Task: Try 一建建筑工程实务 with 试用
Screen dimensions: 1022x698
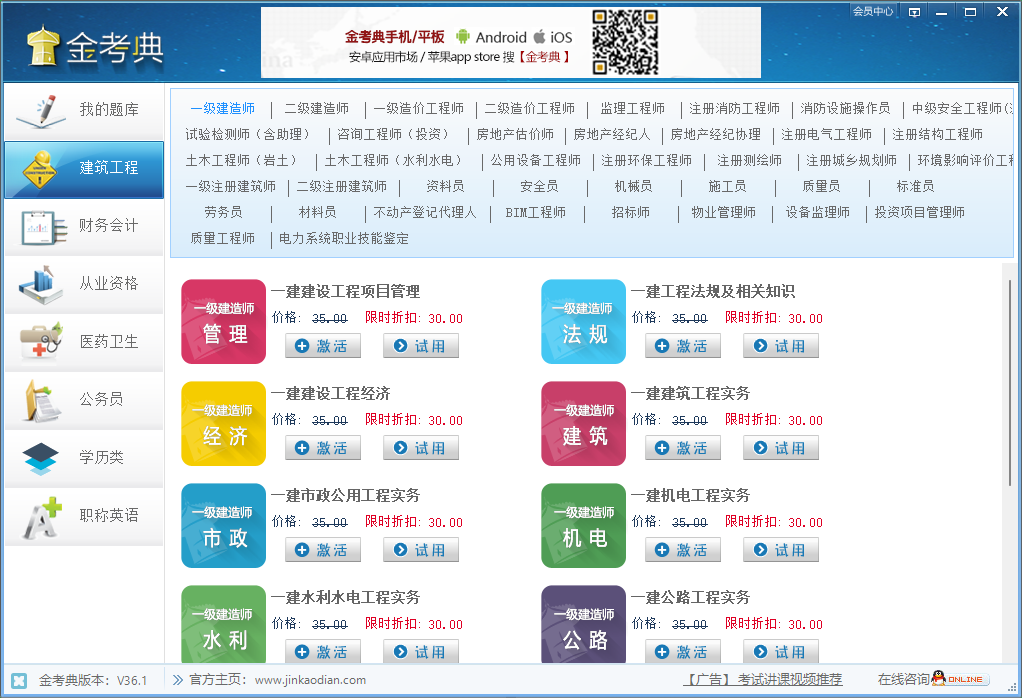Action: click(781, 448)
